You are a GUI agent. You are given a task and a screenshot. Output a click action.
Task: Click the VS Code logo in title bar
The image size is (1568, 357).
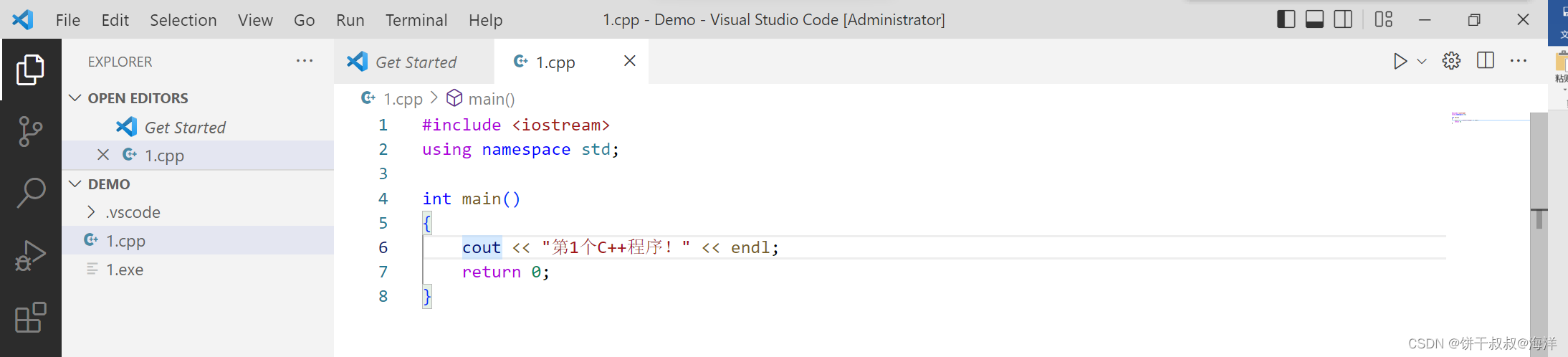pyautogui.click(x=23, y=19)
